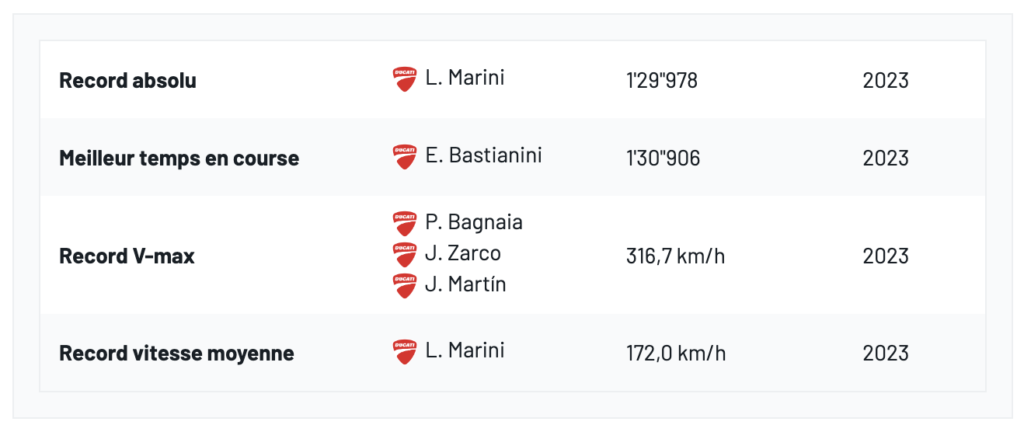Click Ducati logo beside P. Bagnaia
Image resolution: width=1024 pixels, height=432 pixels.
[404, 223]
